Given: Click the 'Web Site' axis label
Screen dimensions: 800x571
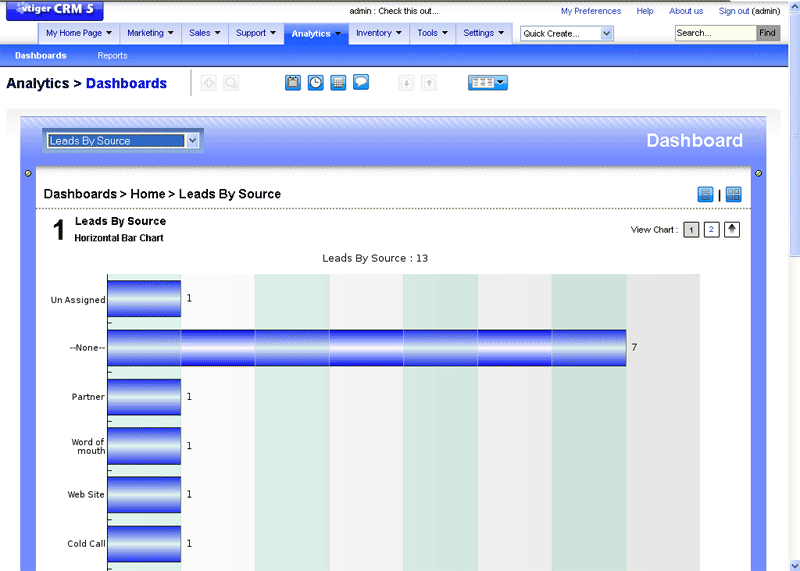Looking at the screenshot, I should point(86,494).
